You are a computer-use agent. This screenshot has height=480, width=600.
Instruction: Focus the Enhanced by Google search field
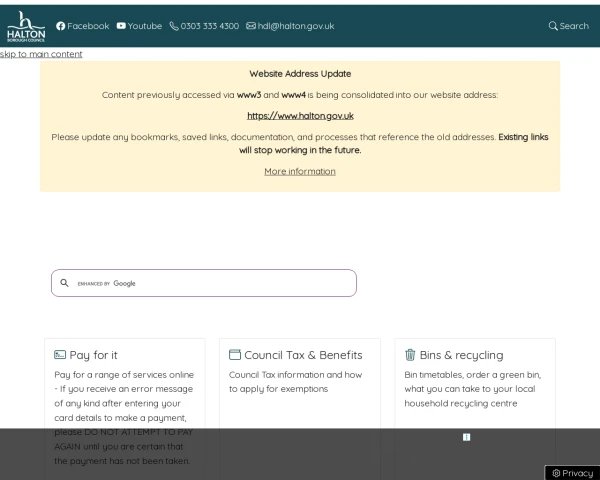click(x=204, y=283)
